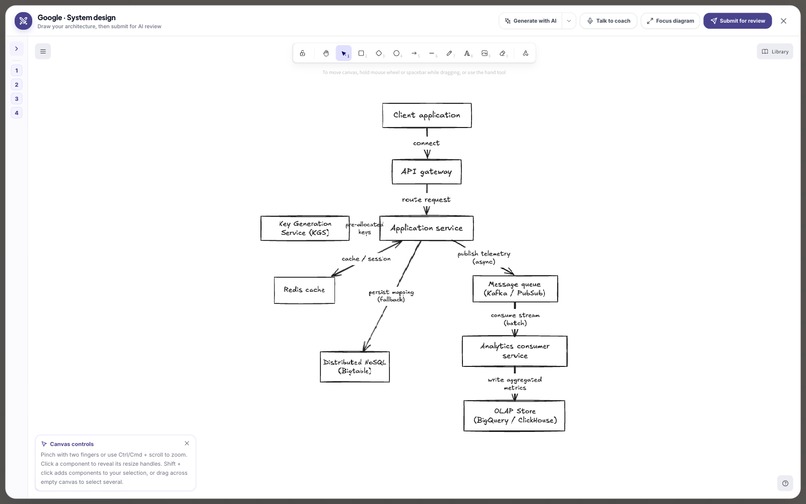Open the Library panel
This screenshot has height=504, width=806.
[775, 51]
